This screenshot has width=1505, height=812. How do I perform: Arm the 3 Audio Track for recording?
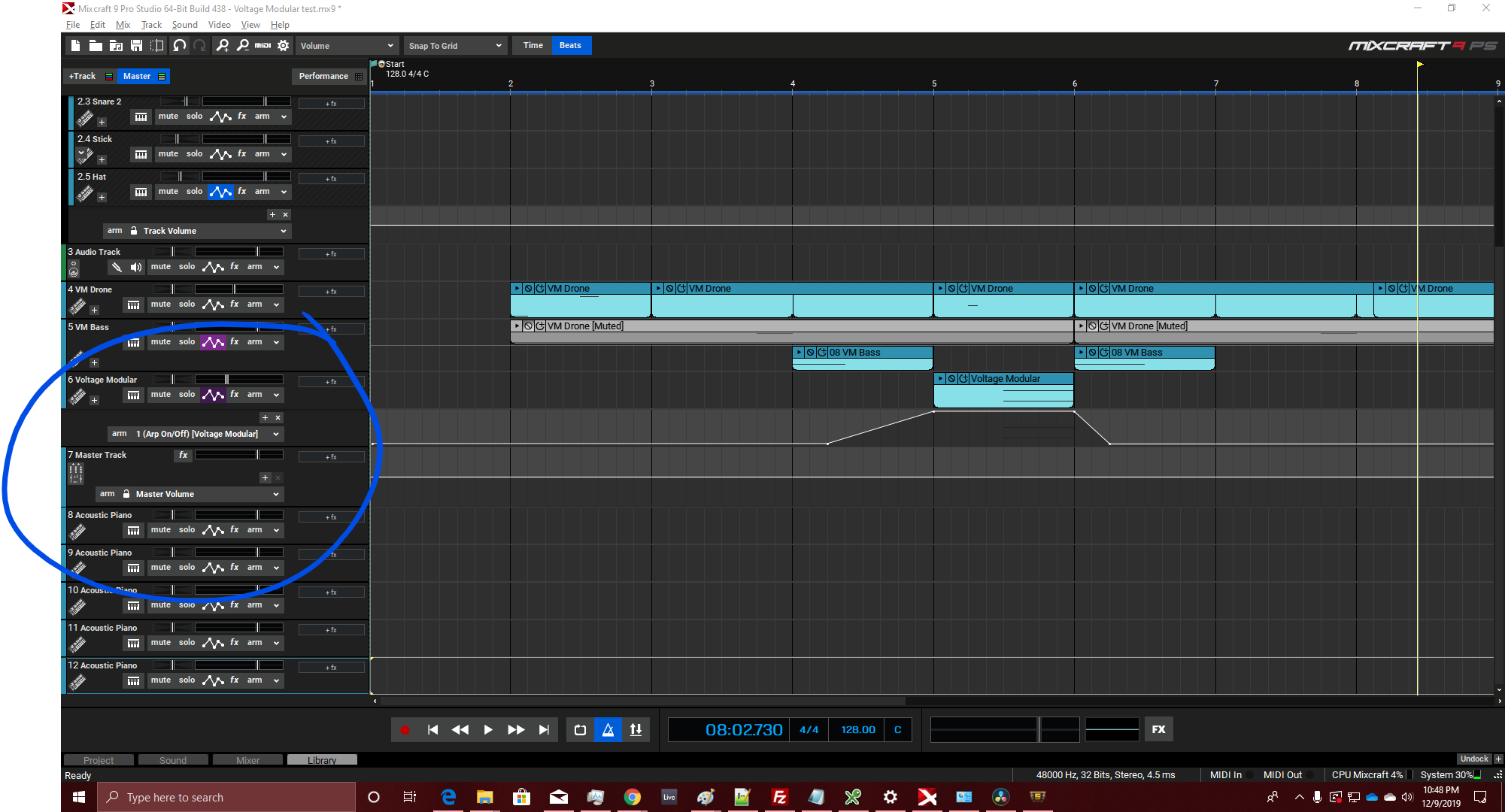pos(255,267)
